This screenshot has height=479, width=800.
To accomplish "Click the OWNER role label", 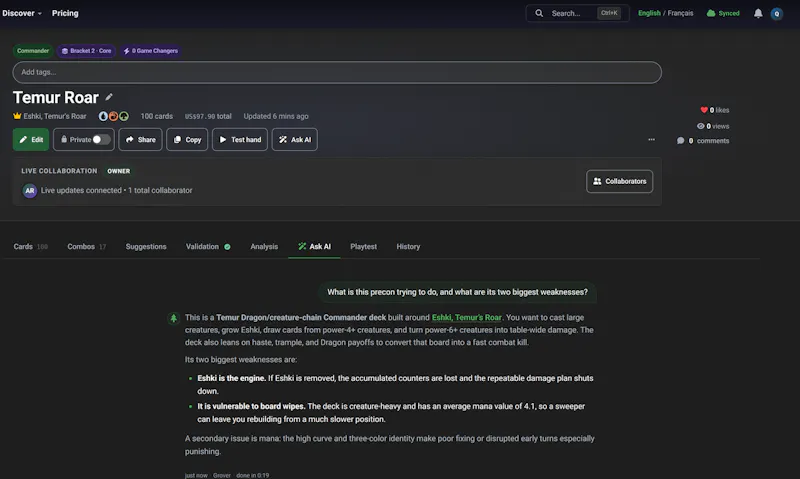I will tap(118, 171).
